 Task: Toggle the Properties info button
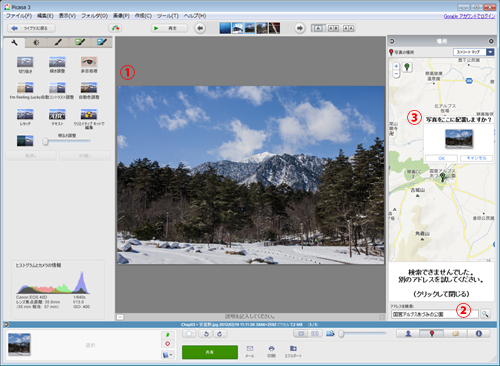(479, 333)
